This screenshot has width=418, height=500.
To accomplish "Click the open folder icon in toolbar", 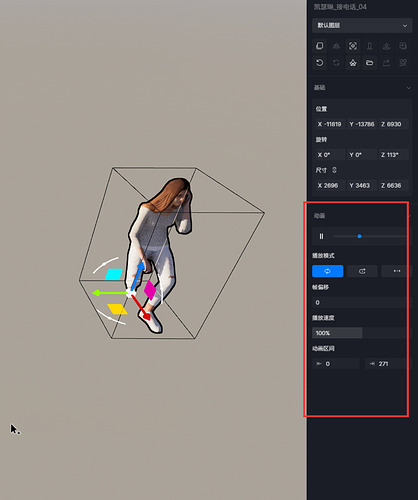I will tap(369, 63).
